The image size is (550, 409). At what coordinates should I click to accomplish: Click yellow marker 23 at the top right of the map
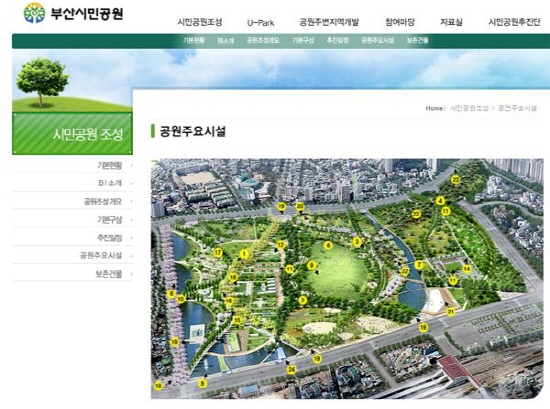(455, 180)
